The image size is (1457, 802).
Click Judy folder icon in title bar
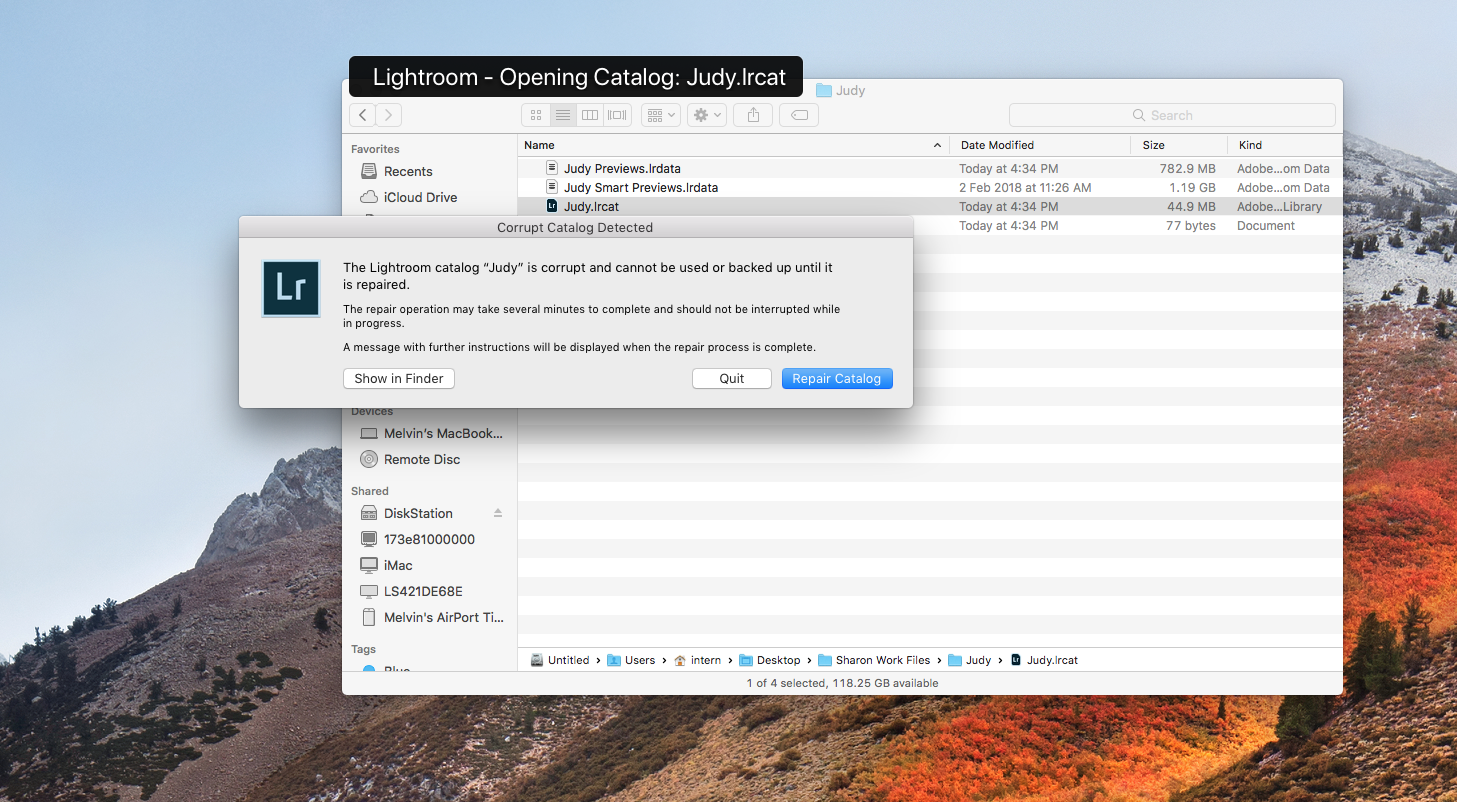pyautogui.click(x=824, y=90)
